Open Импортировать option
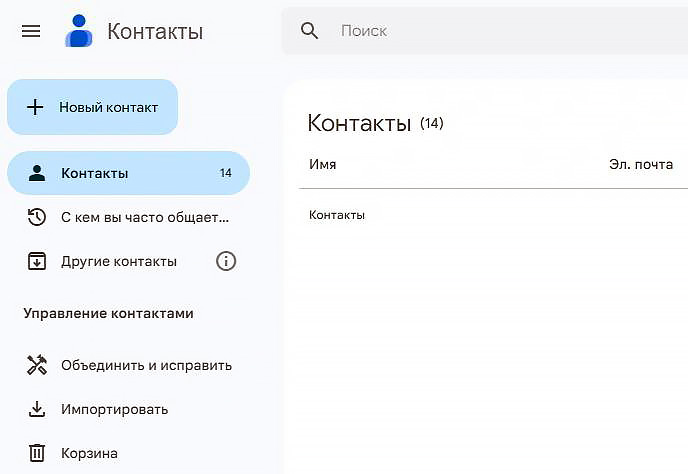Screen dimensions: 688x474 [x=129, y=409]
